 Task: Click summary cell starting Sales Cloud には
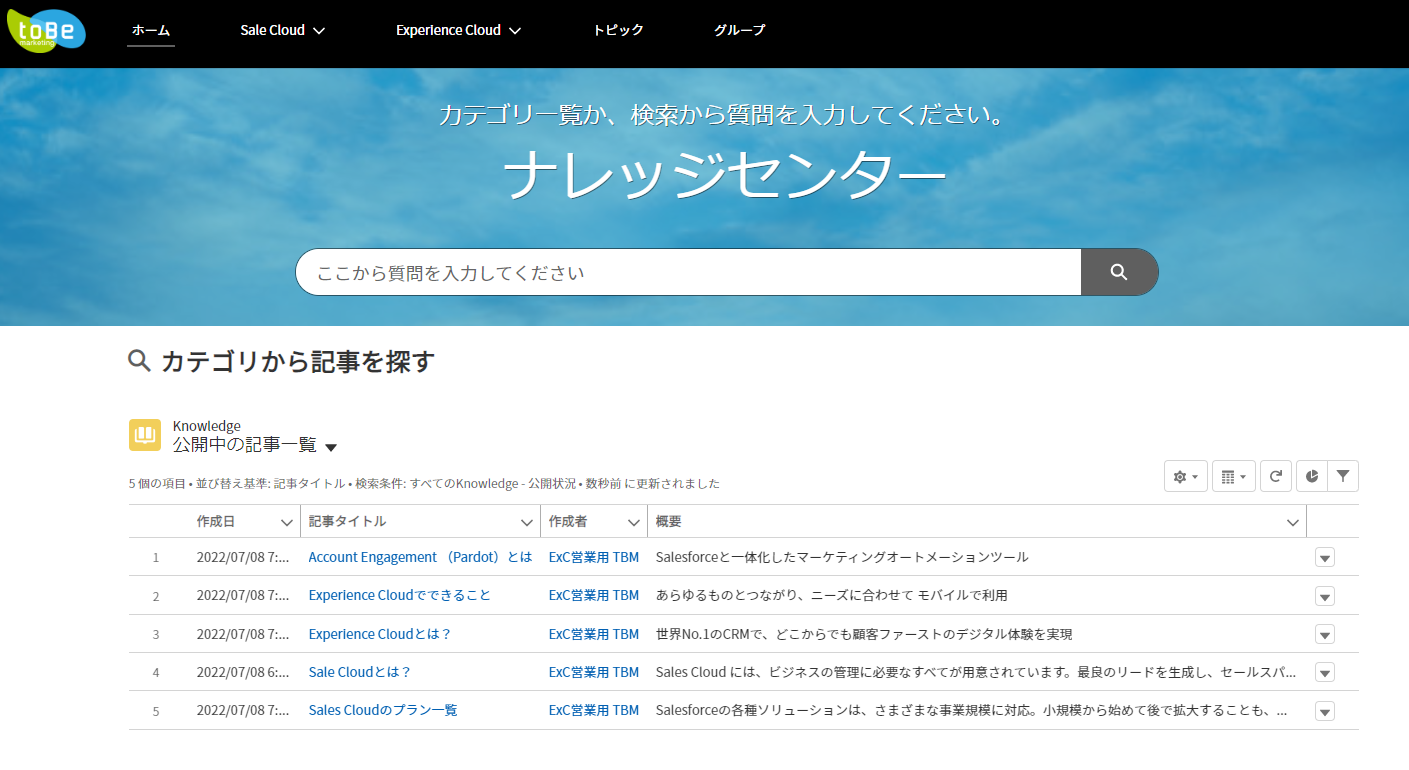tap(976, 672)
